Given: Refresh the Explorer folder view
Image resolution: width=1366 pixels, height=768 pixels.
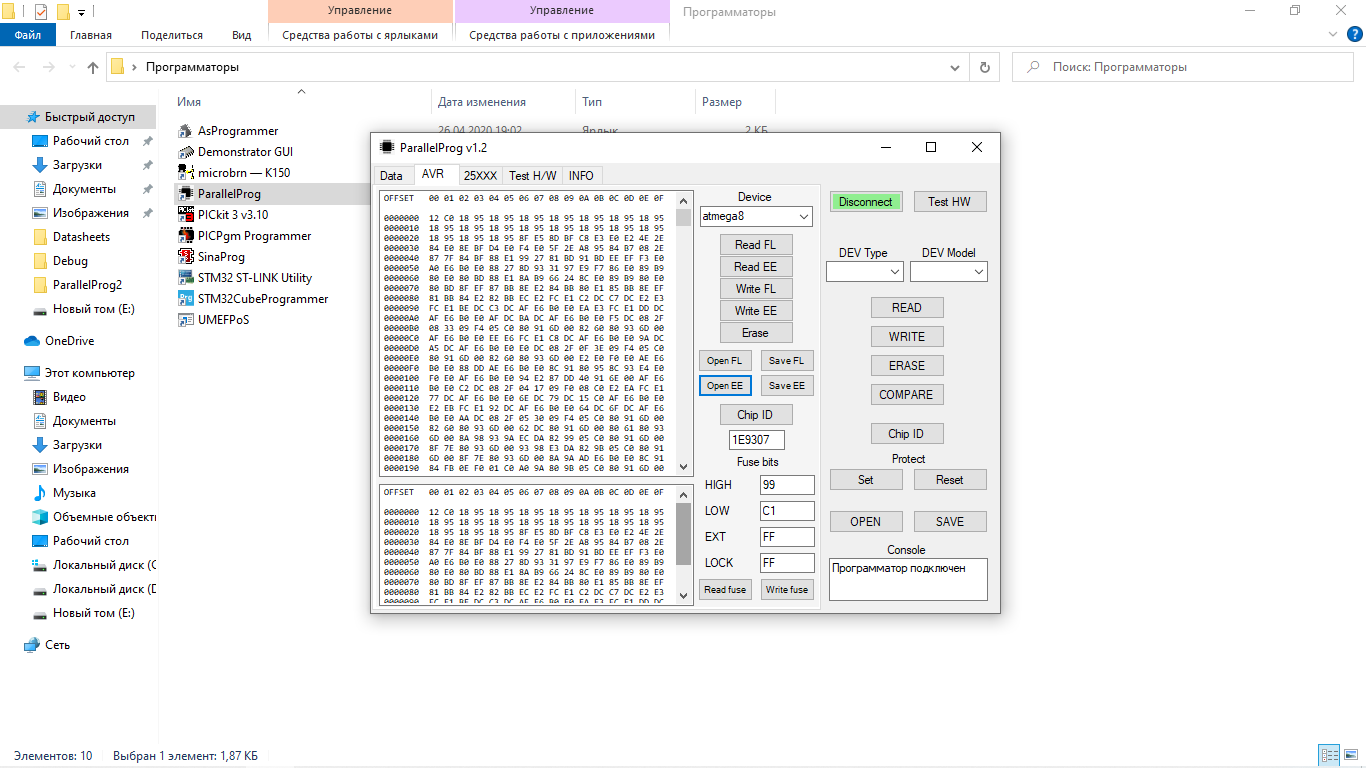Looking at the screenshot, I should point(985,67).
